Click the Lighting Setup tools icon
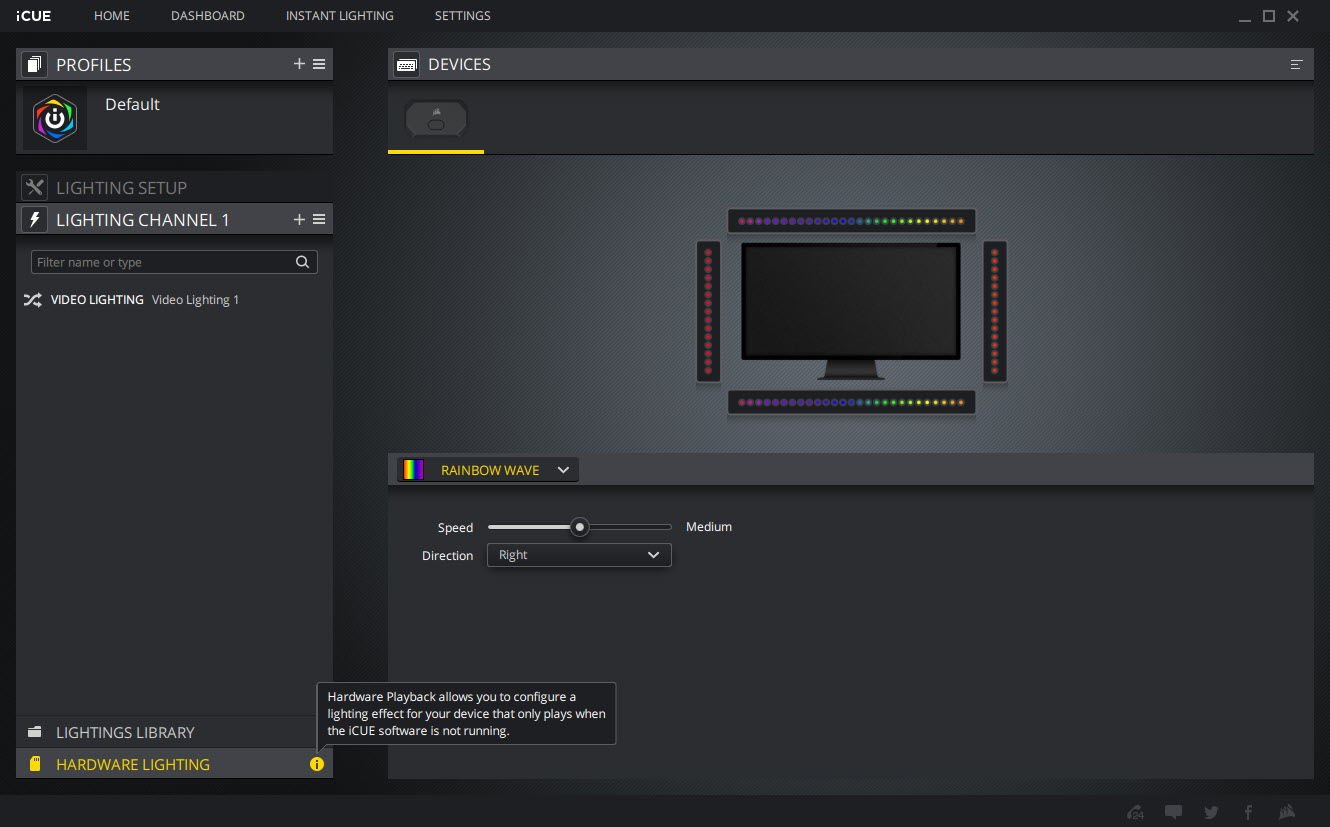The width and height of the screenshot is (1330, 827). [x=35, y=187]
